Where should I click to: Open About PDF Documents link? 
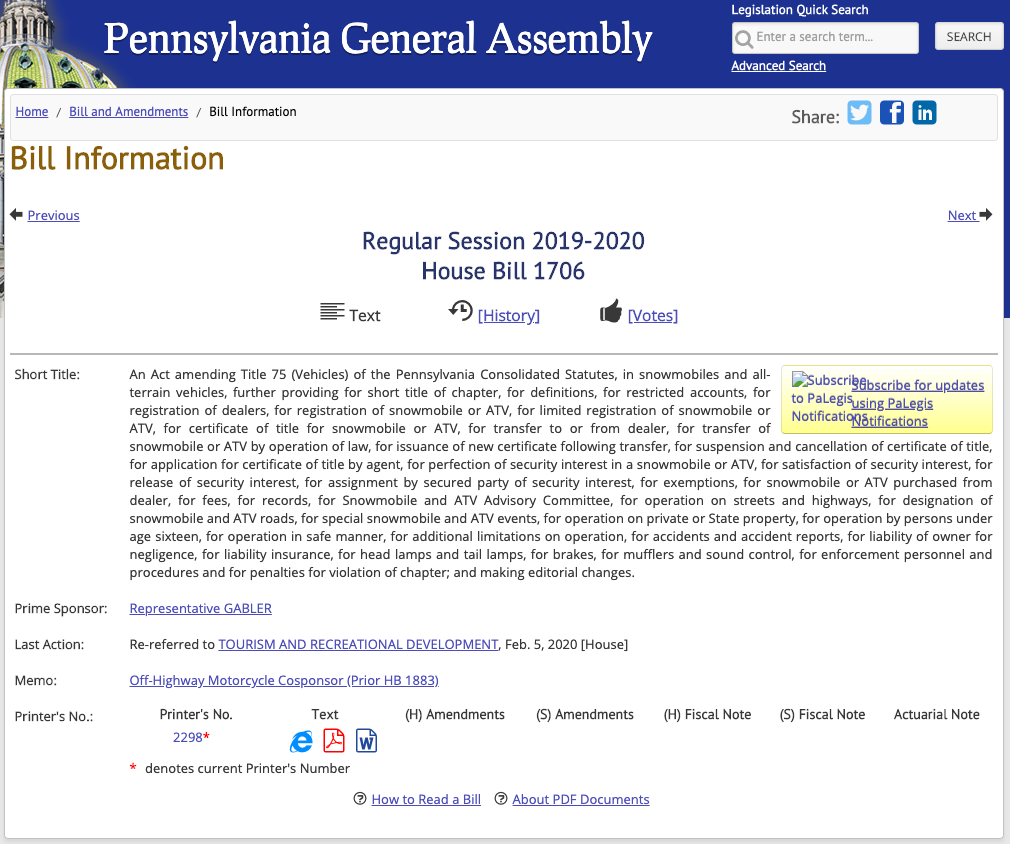(580, 799)
